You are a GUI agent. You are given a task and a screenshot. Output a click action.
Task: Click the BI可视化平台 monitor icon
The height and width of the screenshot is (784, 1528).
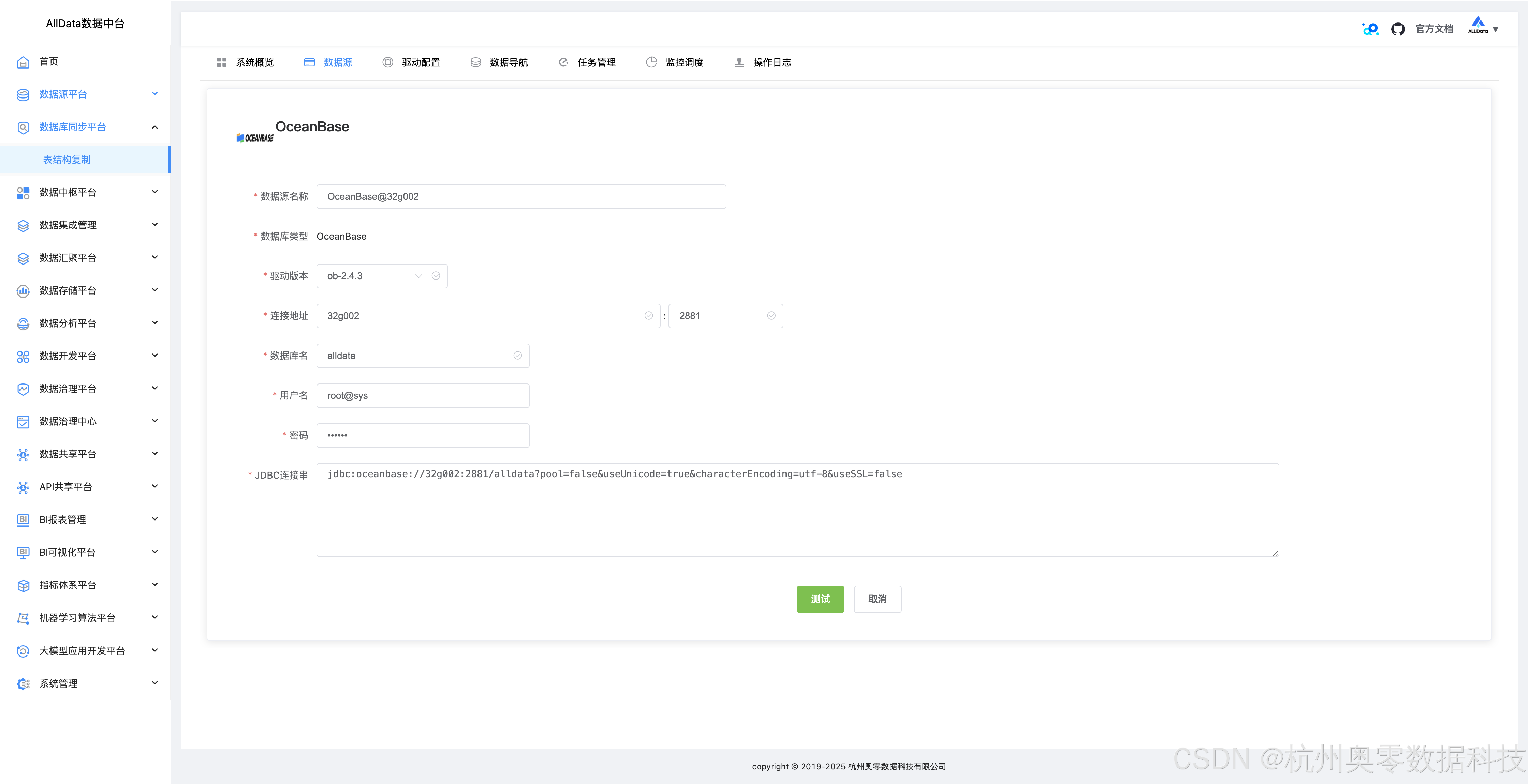pos(23,553)
